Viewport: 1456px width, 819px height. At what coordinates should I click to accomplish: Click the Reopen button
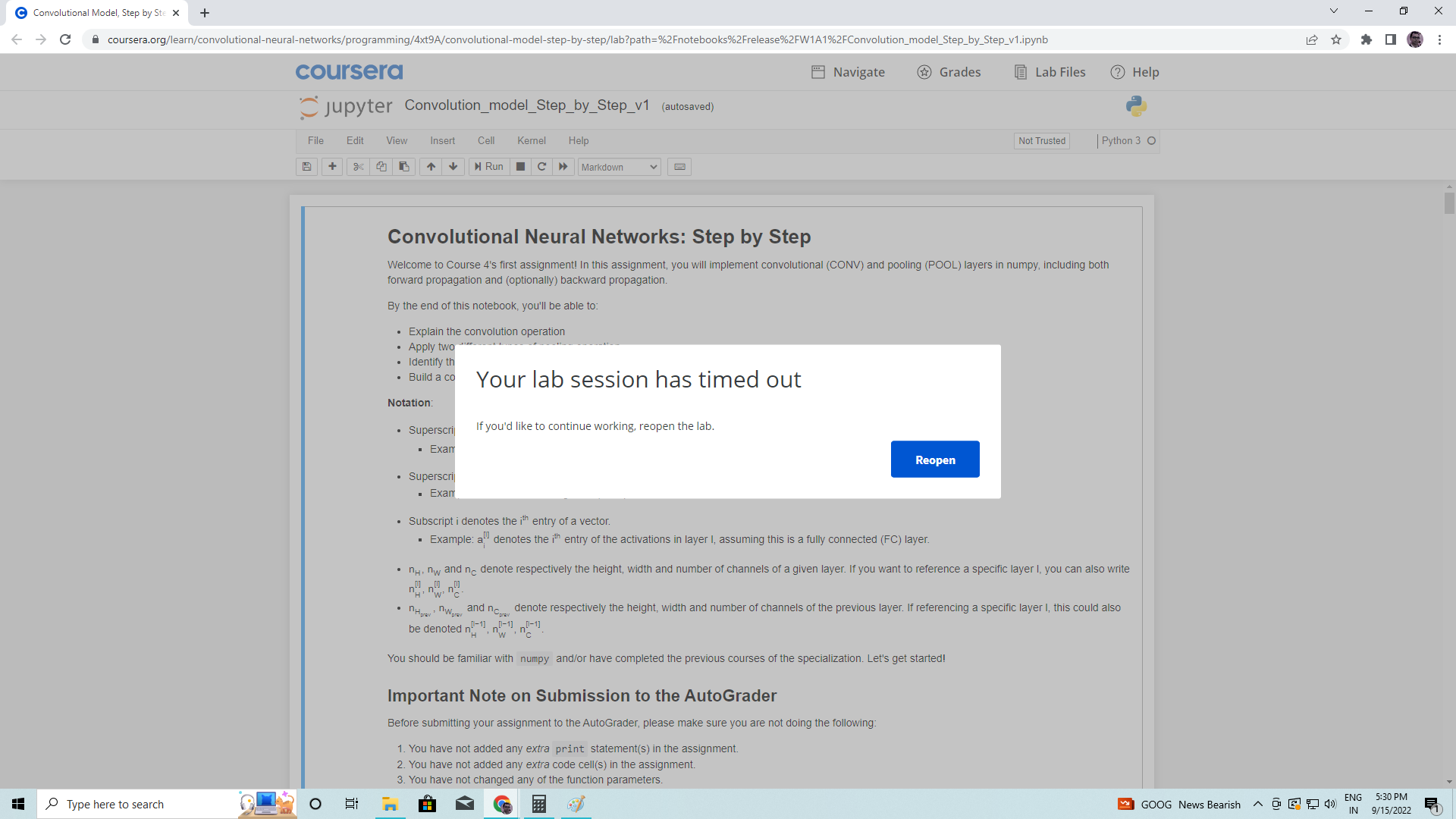(934, 459)
